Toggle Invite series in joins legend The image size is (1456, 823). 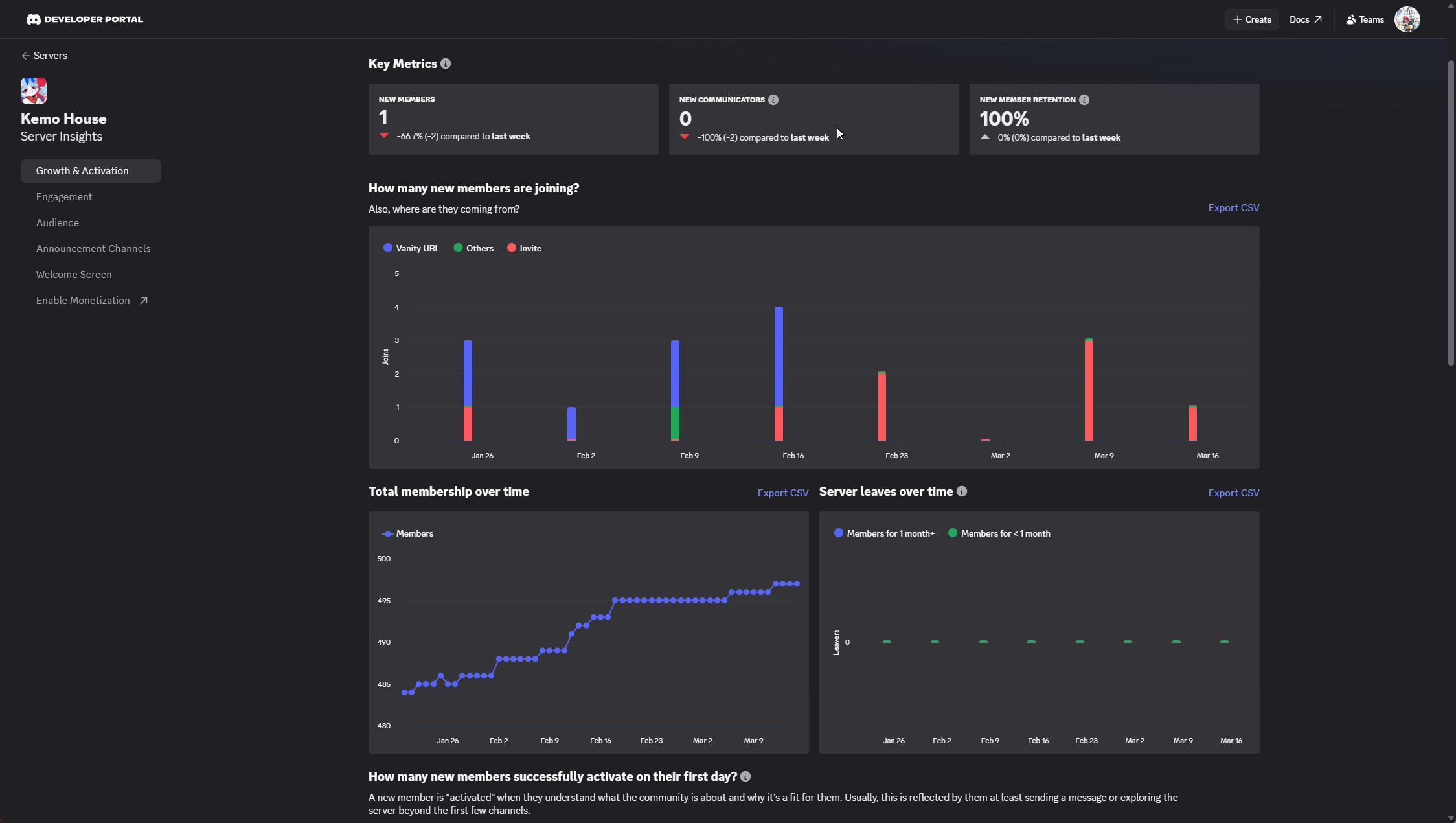click(524, 248)
